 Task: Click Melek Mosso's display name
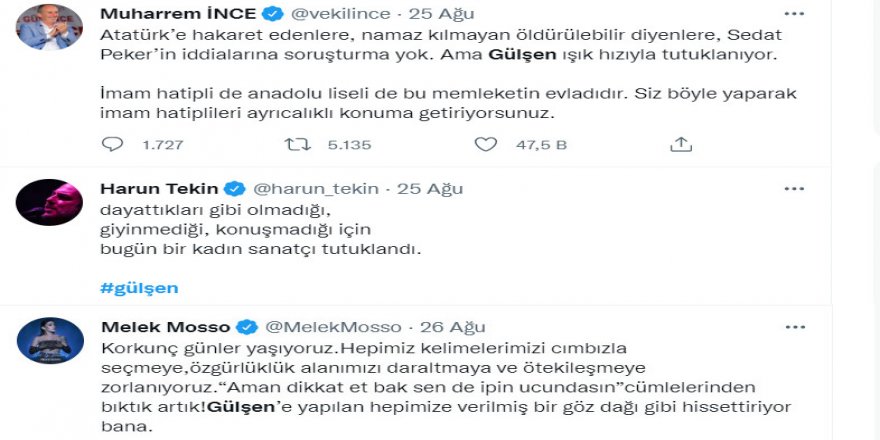166,327
